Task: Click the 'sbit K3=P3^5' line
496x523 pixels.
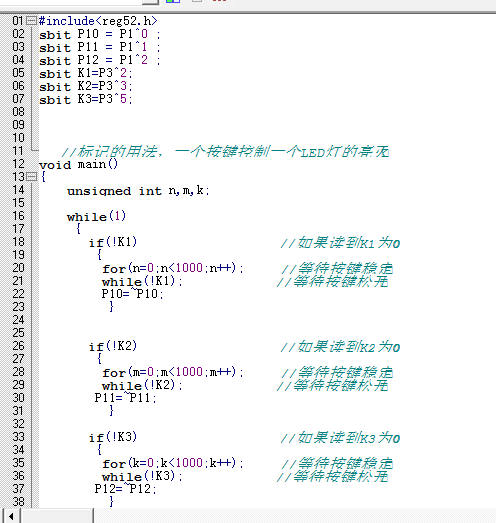Action: pyautogui.click(x=86, y=99)
